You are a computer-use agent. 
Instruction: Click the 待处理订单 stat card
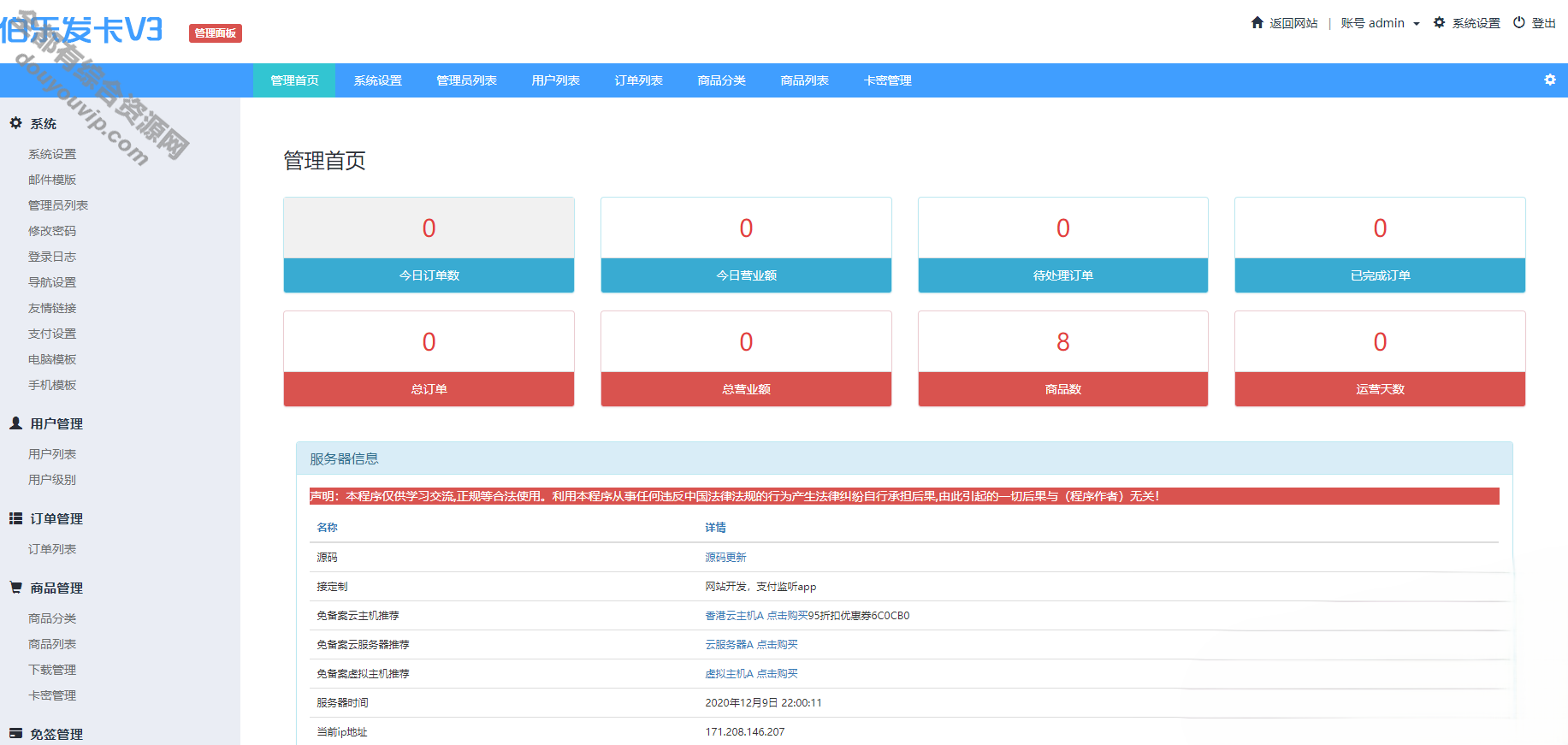tap(1063, 245)
